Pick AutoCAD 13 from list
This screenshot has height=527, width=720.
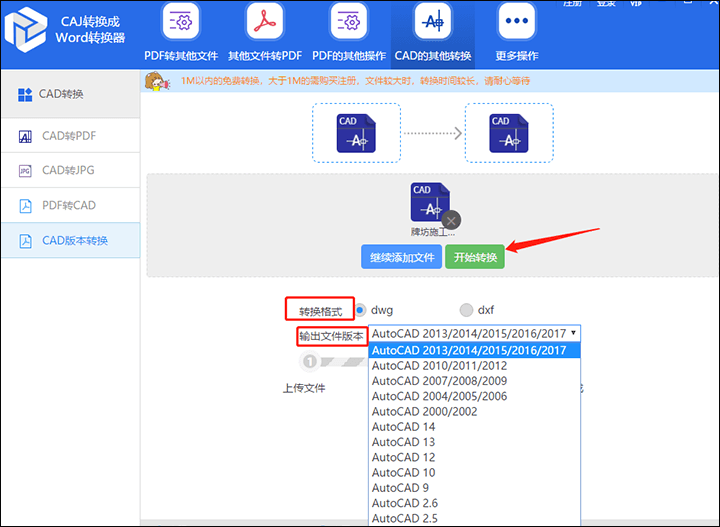pos(474,442)
